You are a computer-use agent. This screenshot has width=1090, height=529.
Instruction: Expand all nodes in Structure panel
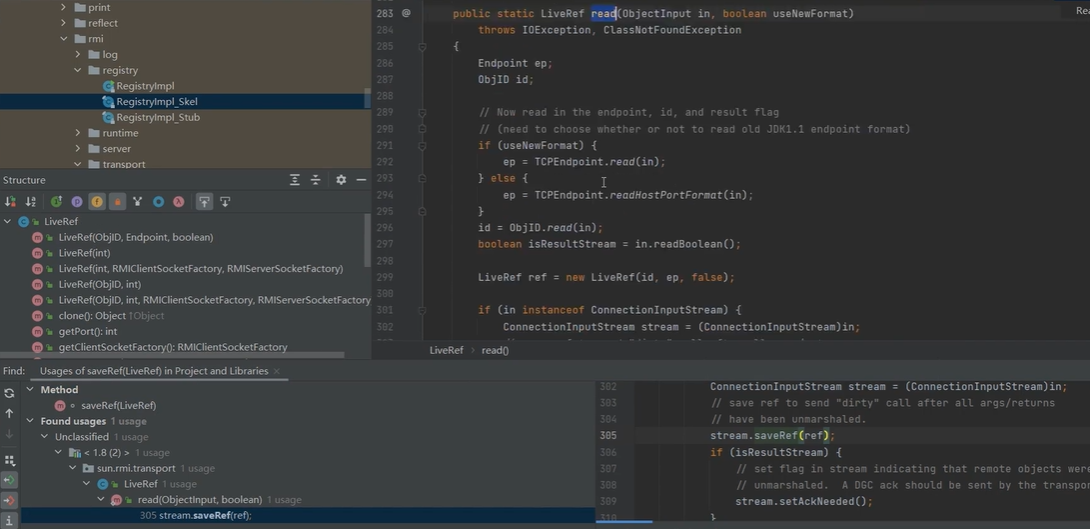(294, 180)
